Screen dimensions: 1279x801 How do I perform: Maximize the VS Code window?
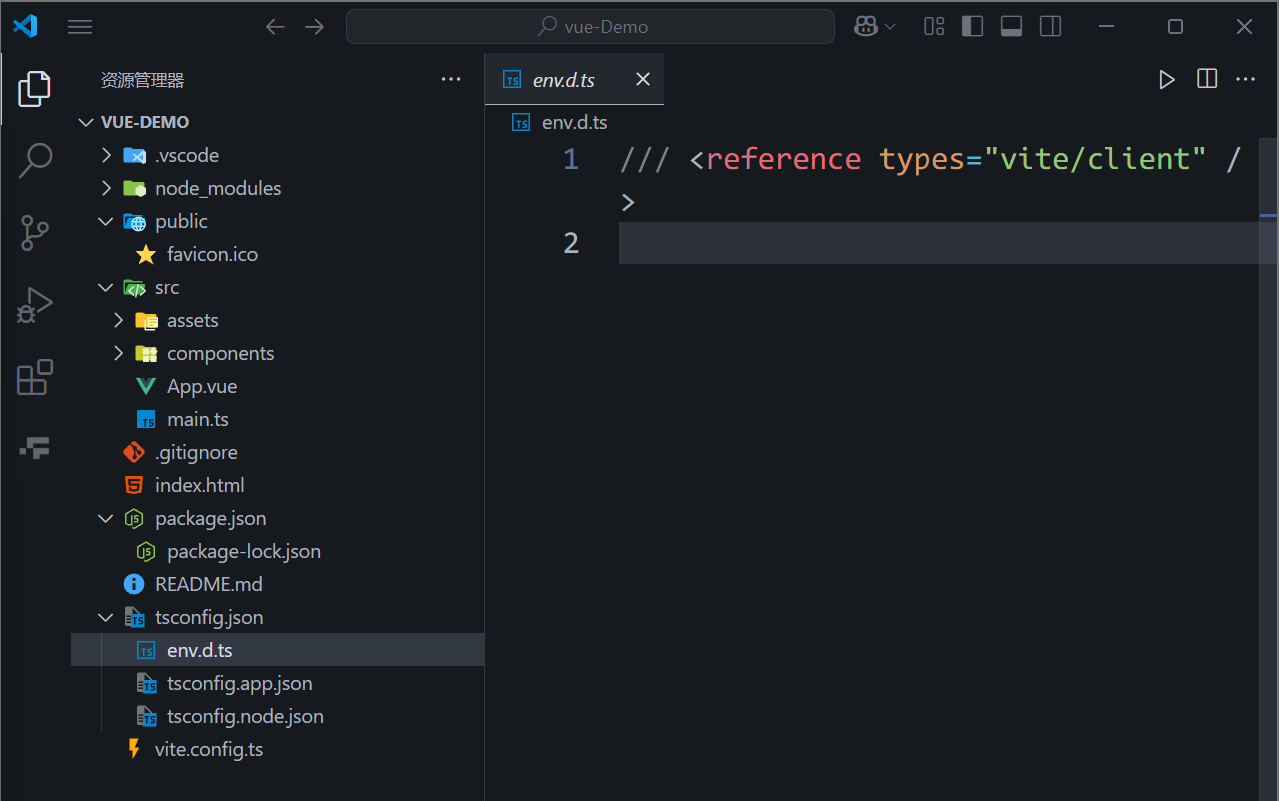(x=1175, y=27)
